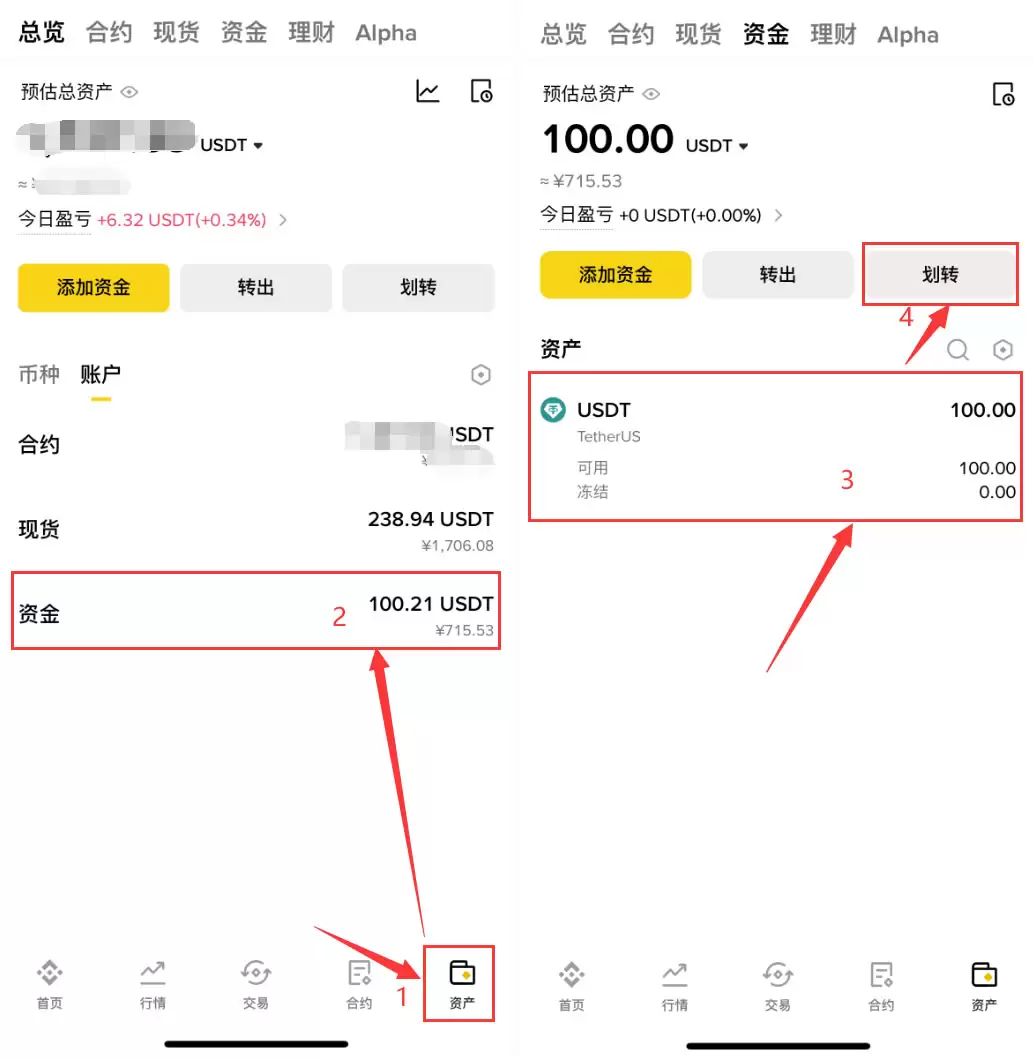The image size is (1035, 1060).
Task: Expand today's PnL +6.32 USDT chevron
Action: tap(283, 220)
